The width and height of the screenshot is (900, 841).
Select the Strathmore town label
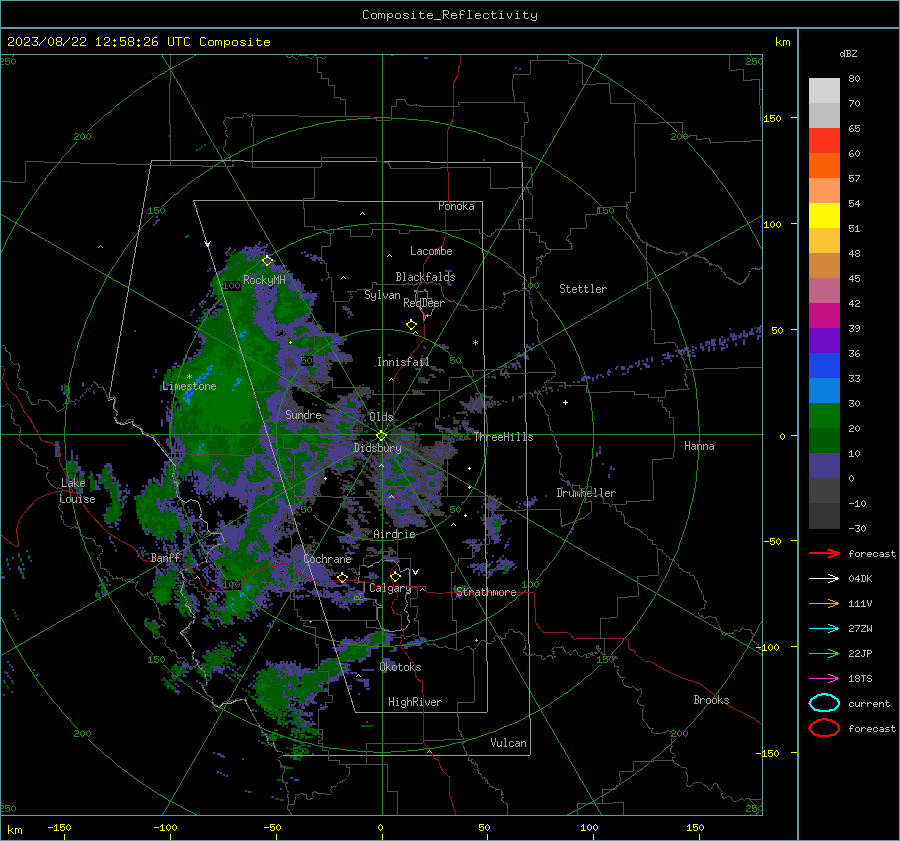point(486,592)
